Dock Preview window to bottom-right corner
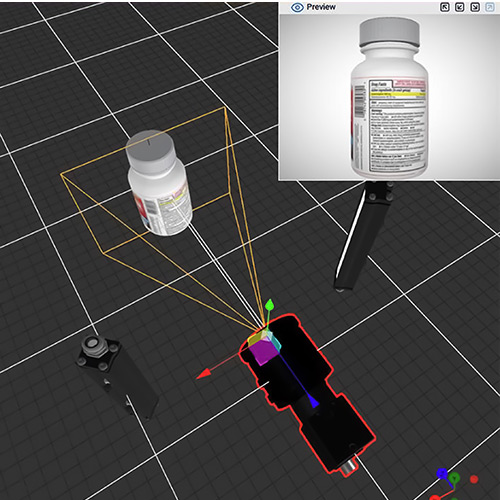Image resolution: width=500 pixels, height=500 pixels. tap(475, 7)
